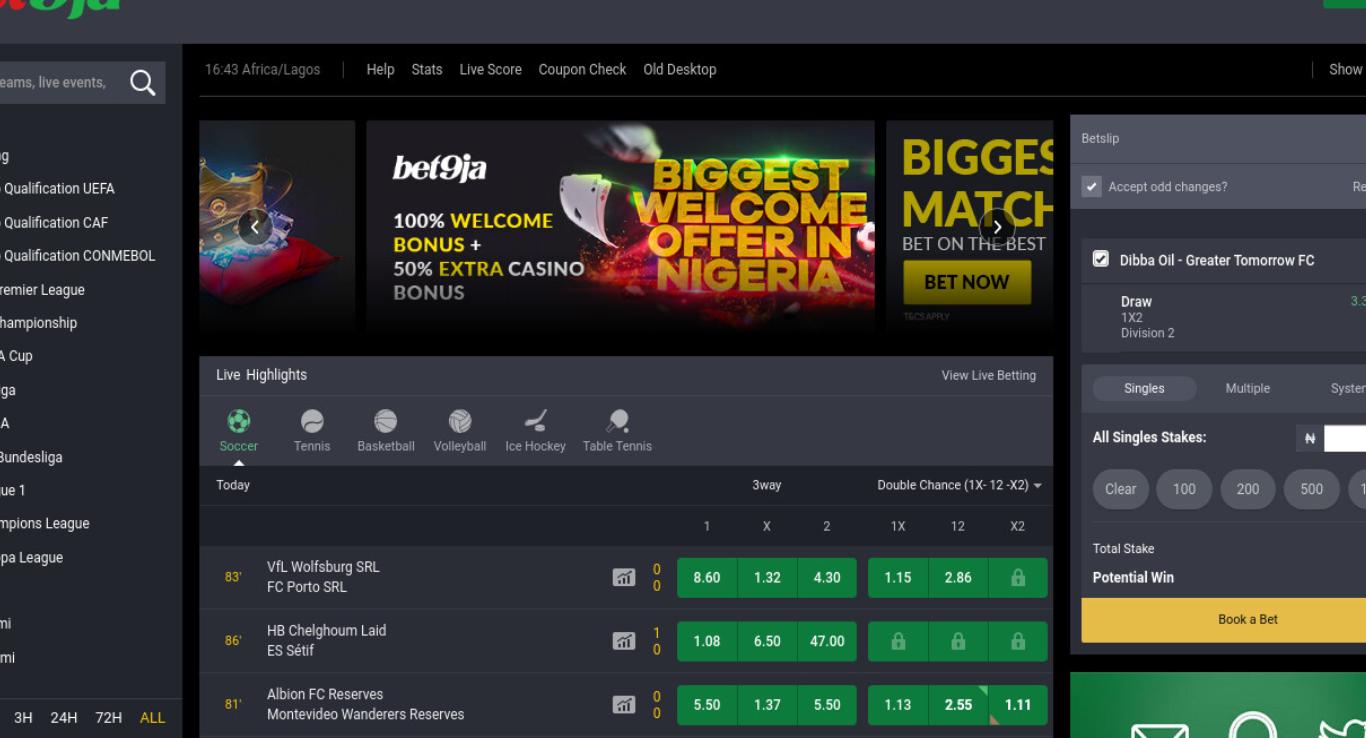Uncheck Dibba Oil - Greater Tomorrow FC selection
Viewport: 1366px width, 738px height.
coord(1101,259)
